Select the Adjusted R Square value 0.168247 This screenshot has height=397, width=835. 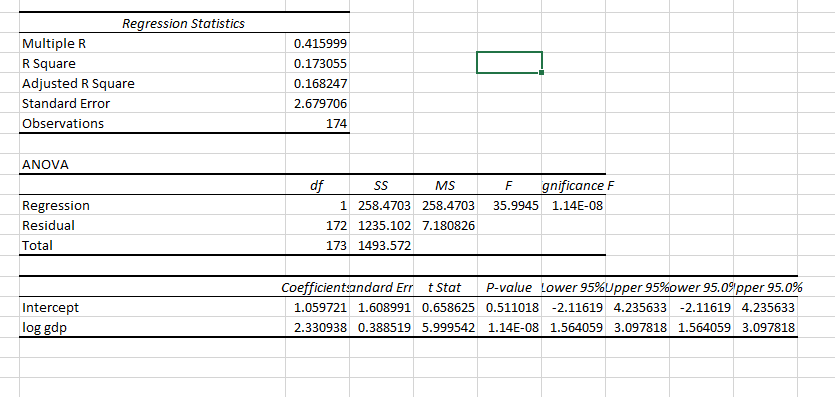(317, 84)
